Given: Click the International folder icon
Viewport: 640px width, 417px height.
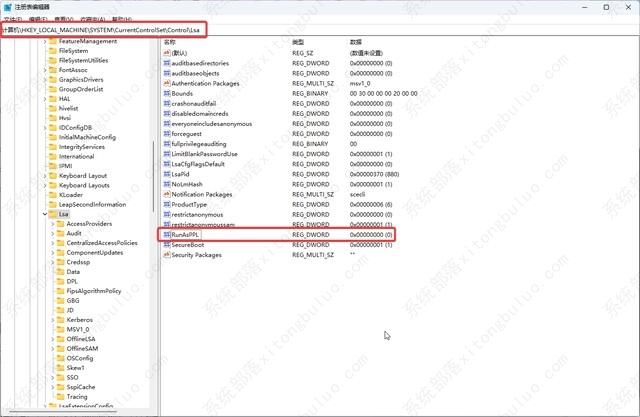Looking at the screenshot, I should coord(53,157).
